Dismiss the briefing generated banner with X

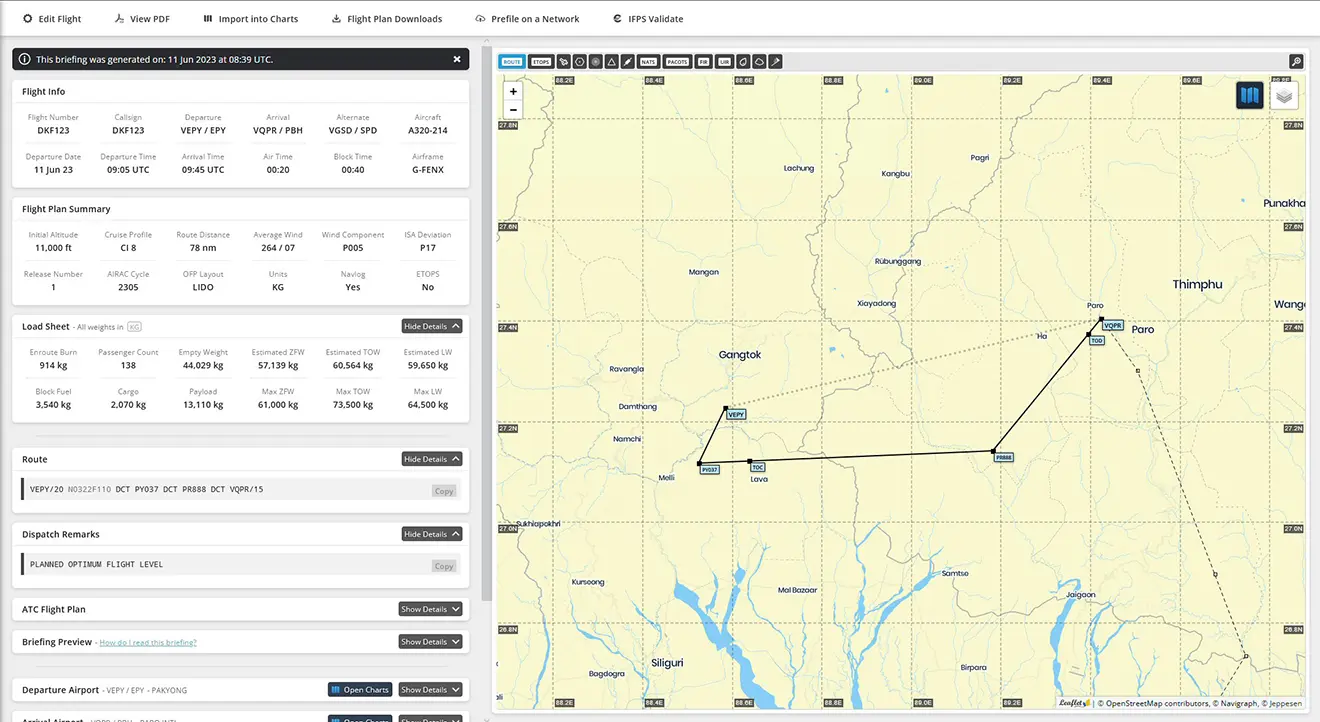(457, 59)
